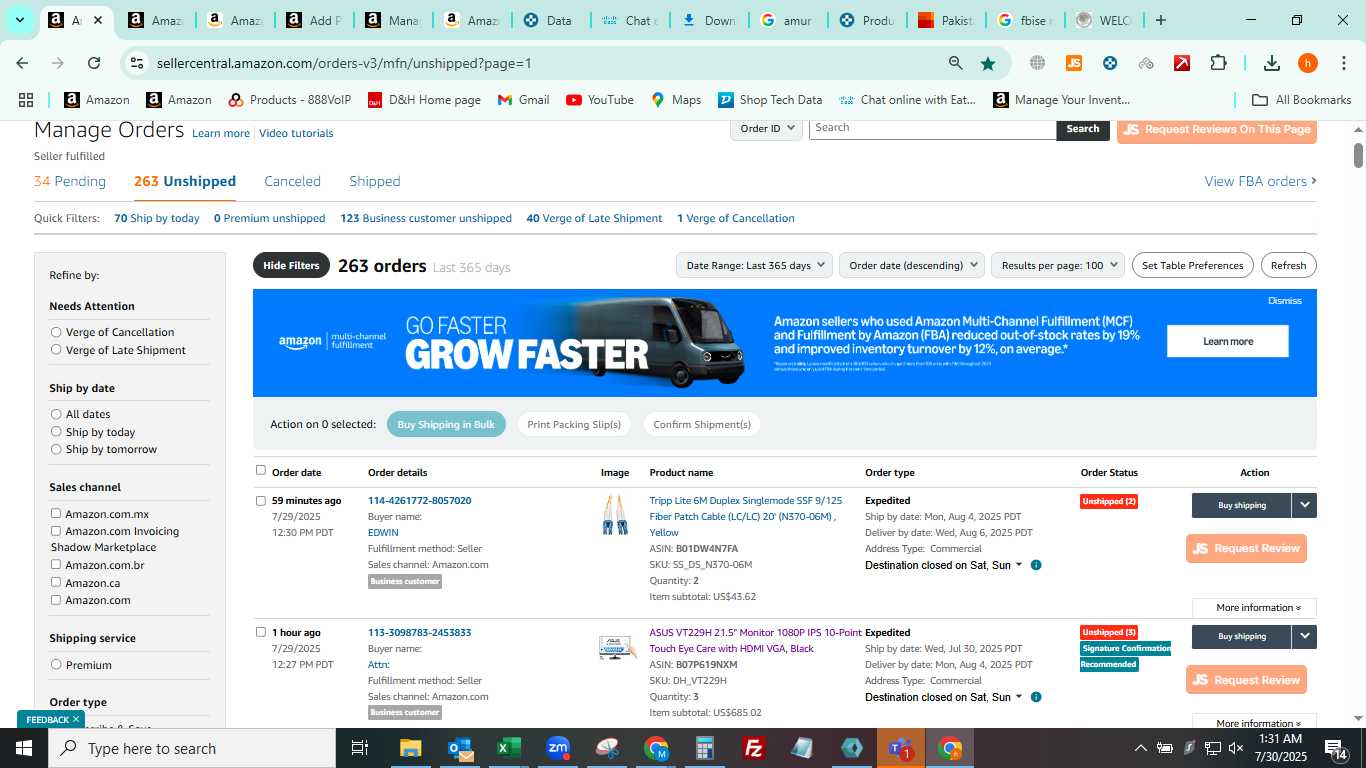Check the Amazon.com.br sales channel box
Screen dimensions: 1366x768
[56, 565]
